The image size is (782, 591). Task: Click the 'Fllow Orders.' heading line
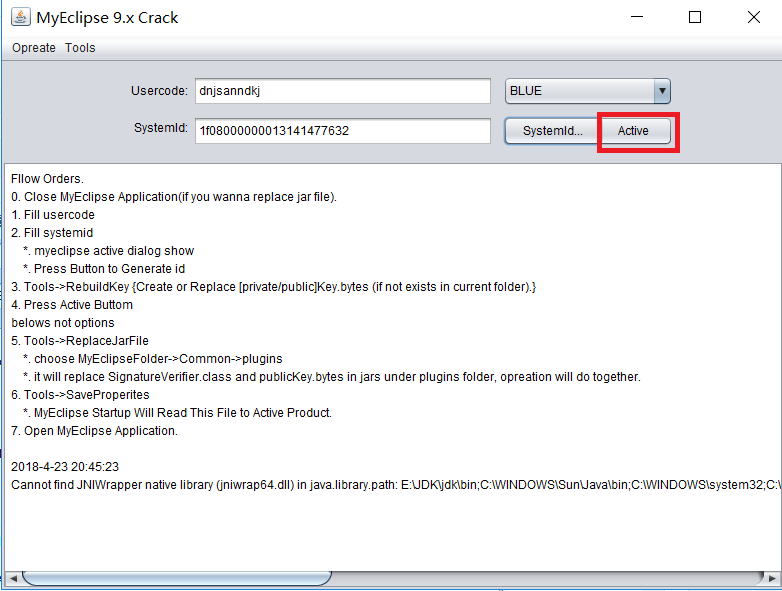[47, 179]
